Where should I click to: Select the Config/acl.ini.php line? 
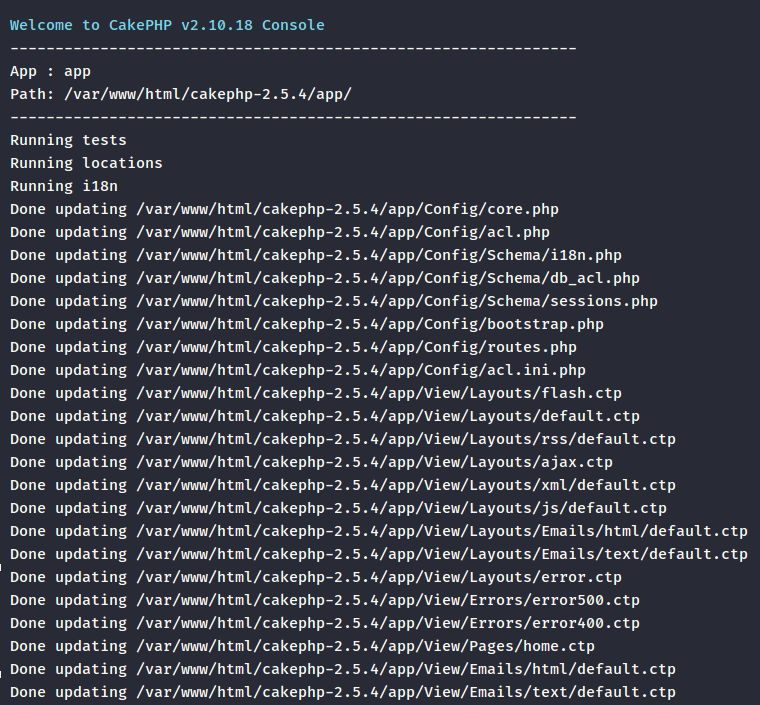coord(297,370)
